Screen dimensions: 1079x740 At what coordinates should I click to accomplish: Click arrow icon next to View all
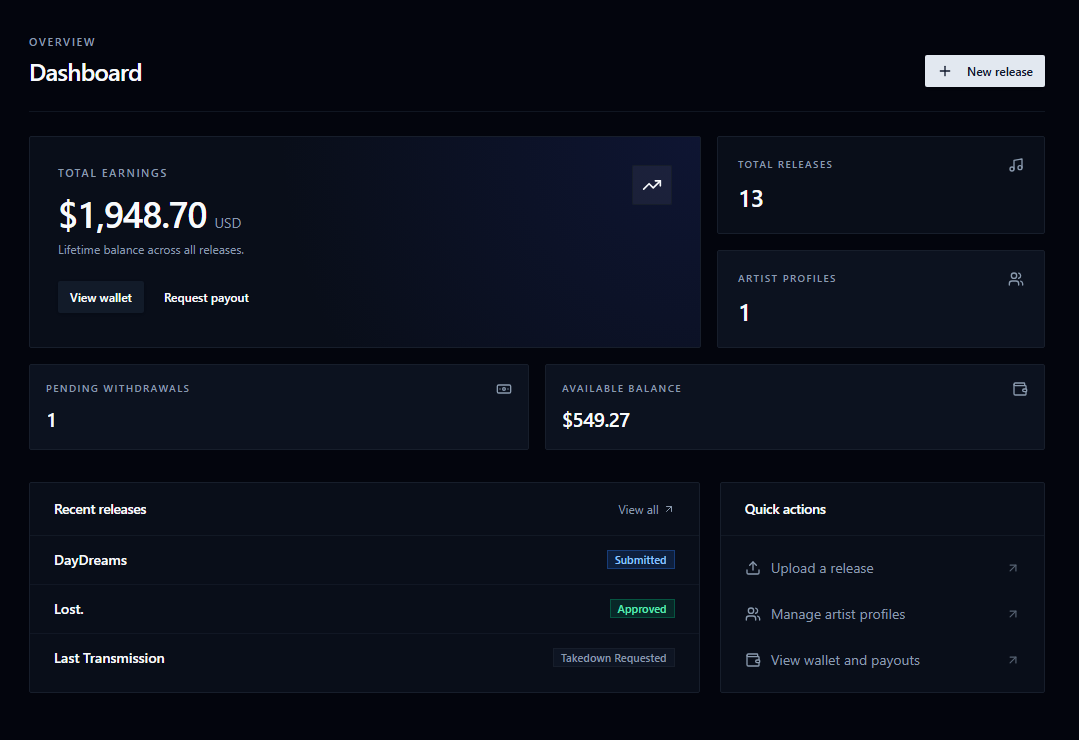point(669,509)
